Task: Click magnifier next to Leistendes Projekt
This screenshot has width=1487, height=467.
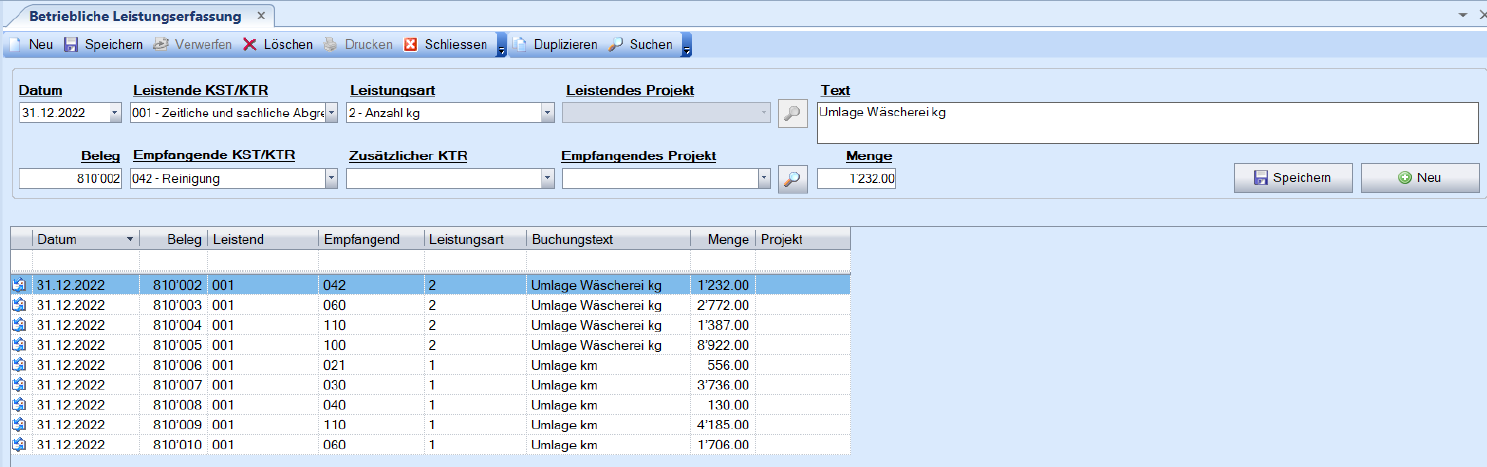Action: tap(792, 113)
